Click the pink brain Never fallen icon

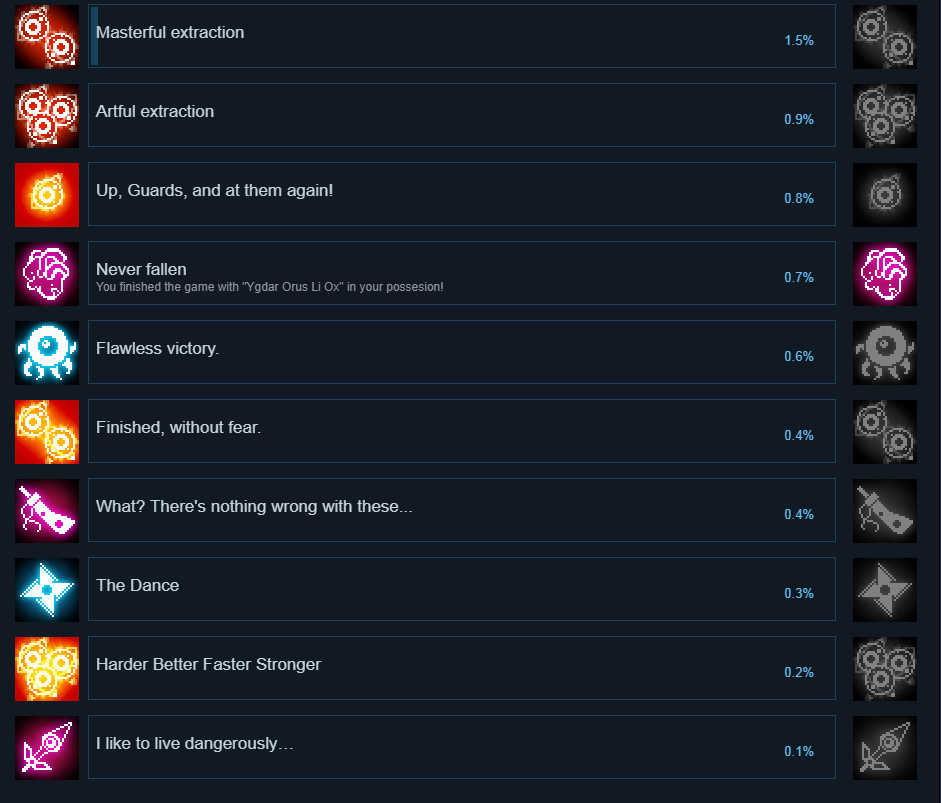click(x=47, y=274)
